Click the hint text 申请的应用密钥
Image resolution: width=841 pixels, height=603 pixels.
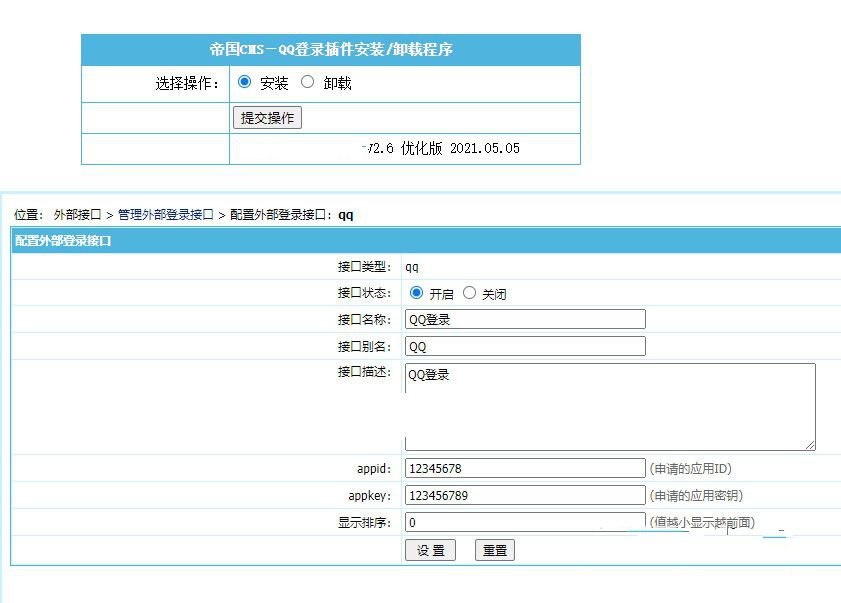(696, 496)
